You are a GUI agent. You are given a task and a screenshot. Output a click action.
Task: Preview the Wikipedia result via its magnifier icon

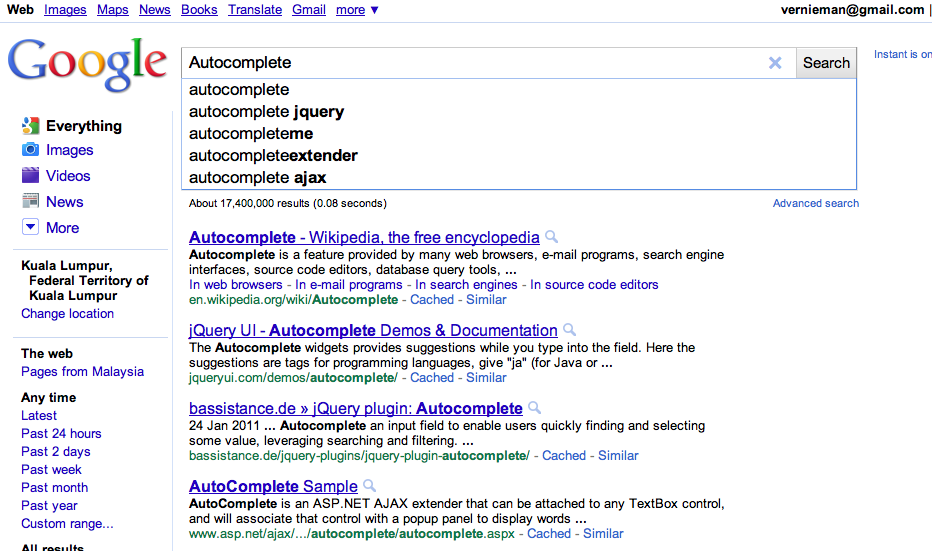coord(552,237)
